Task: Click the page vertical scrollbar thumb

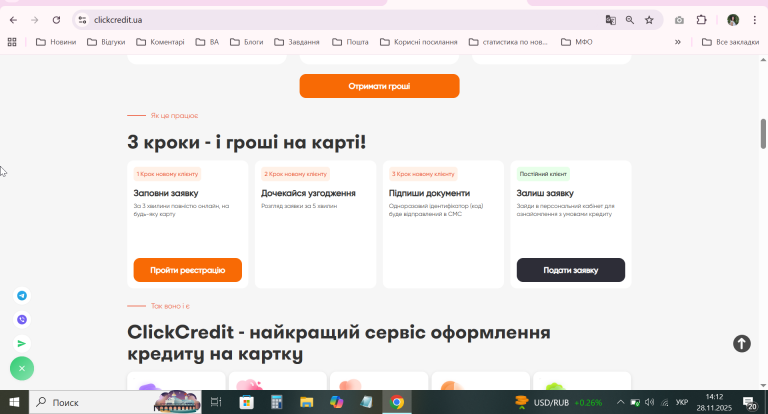Action: 763,133
